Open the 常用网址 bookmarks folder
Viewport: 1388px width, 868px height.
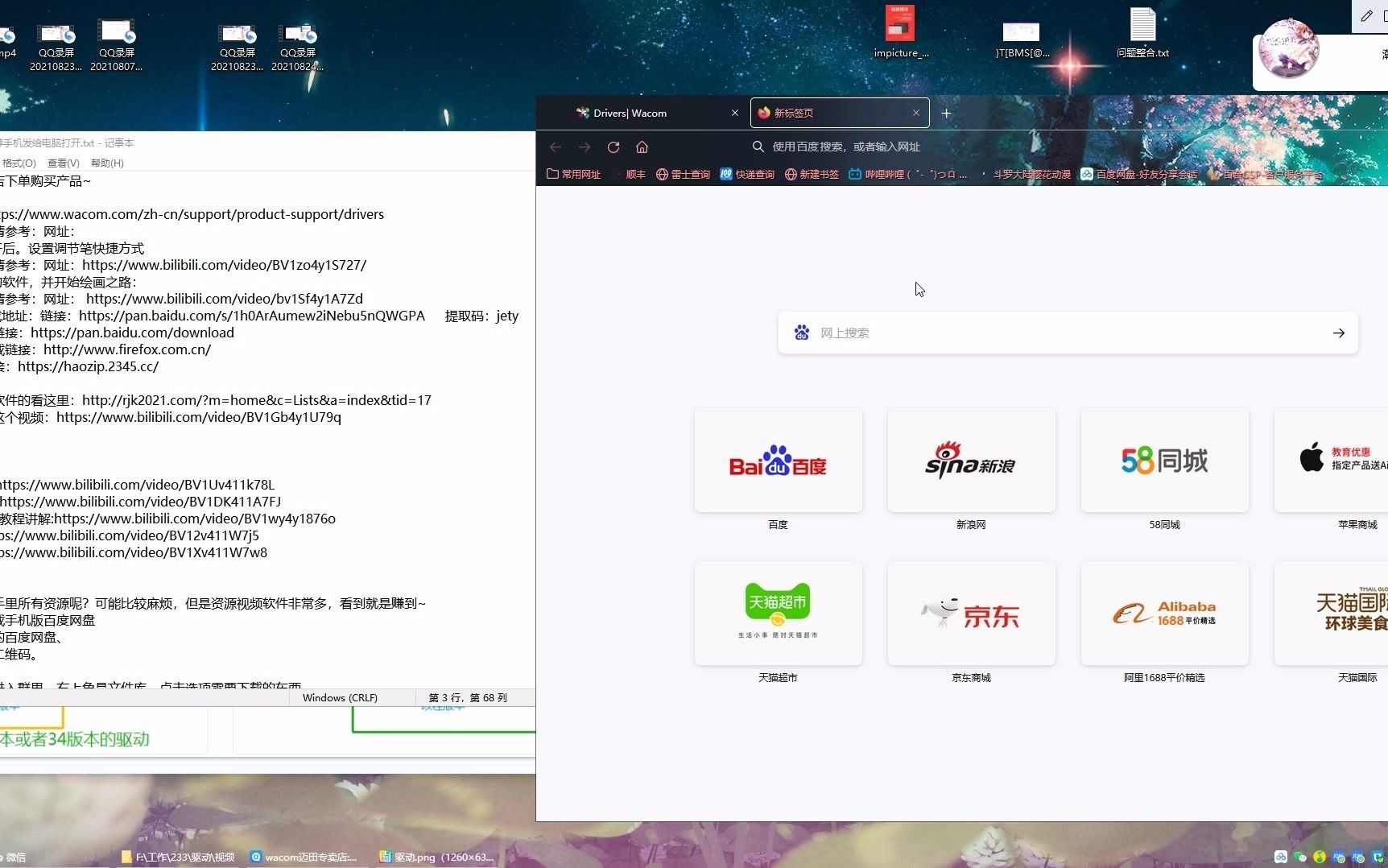(573, 174)
